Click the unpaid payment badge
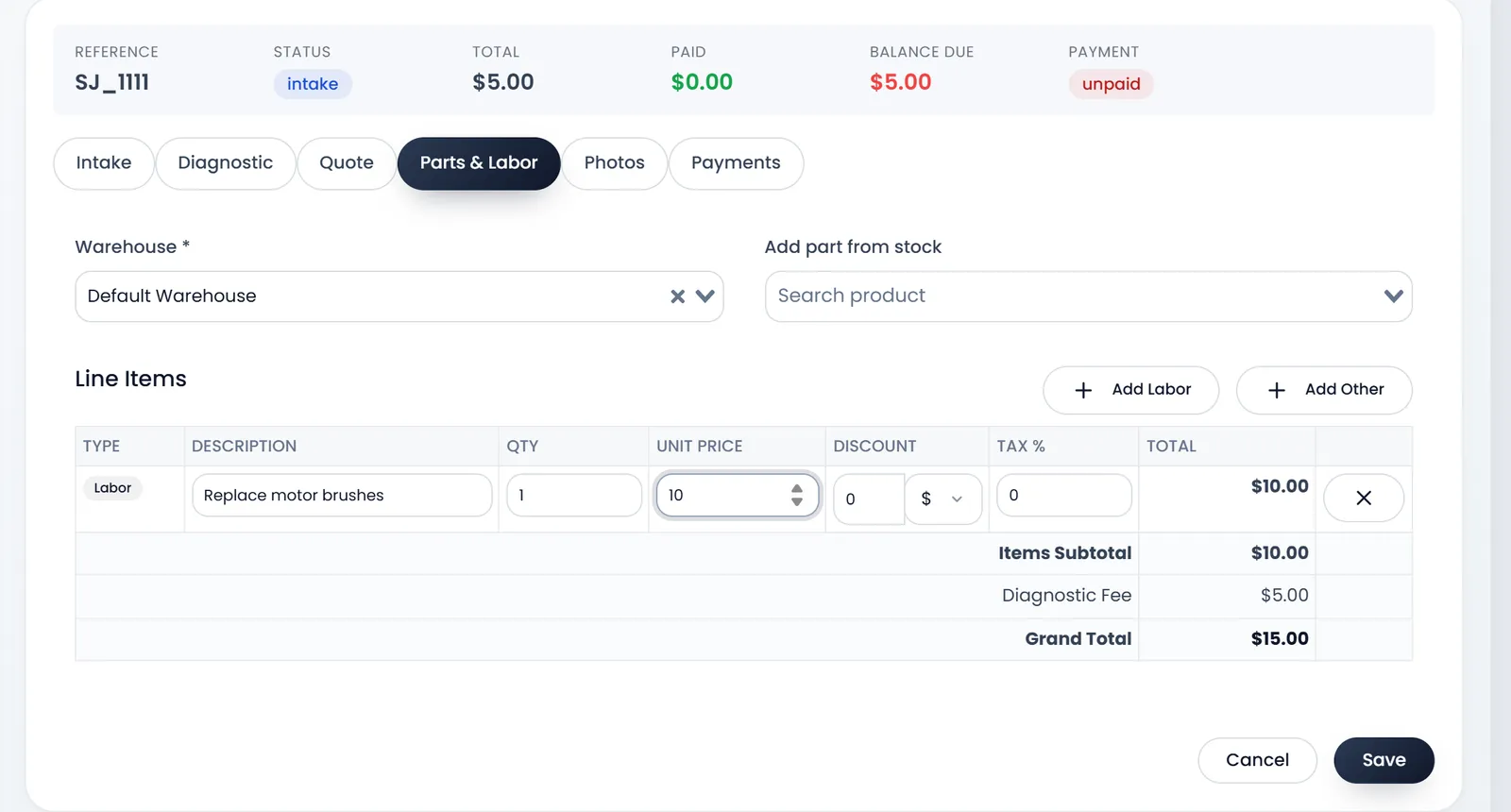1511x812 pixels. tap(1112, 84)
